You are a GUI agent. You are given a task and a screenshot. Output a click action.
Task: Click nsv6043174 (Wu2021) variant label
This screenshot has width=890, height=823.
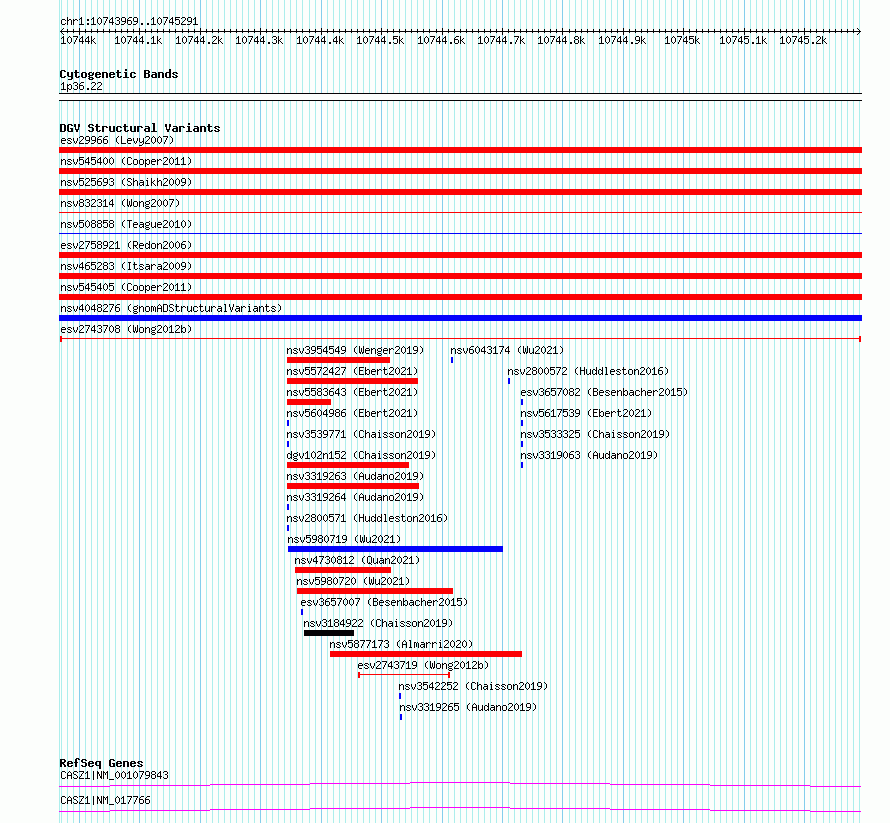(507, 350)
